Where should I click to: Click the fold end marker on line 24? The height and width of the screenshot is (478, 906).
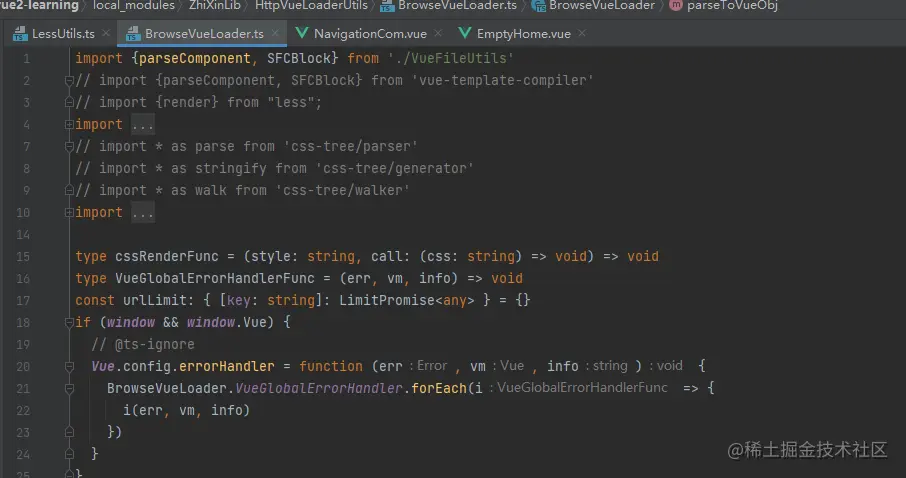coord(69,454)
